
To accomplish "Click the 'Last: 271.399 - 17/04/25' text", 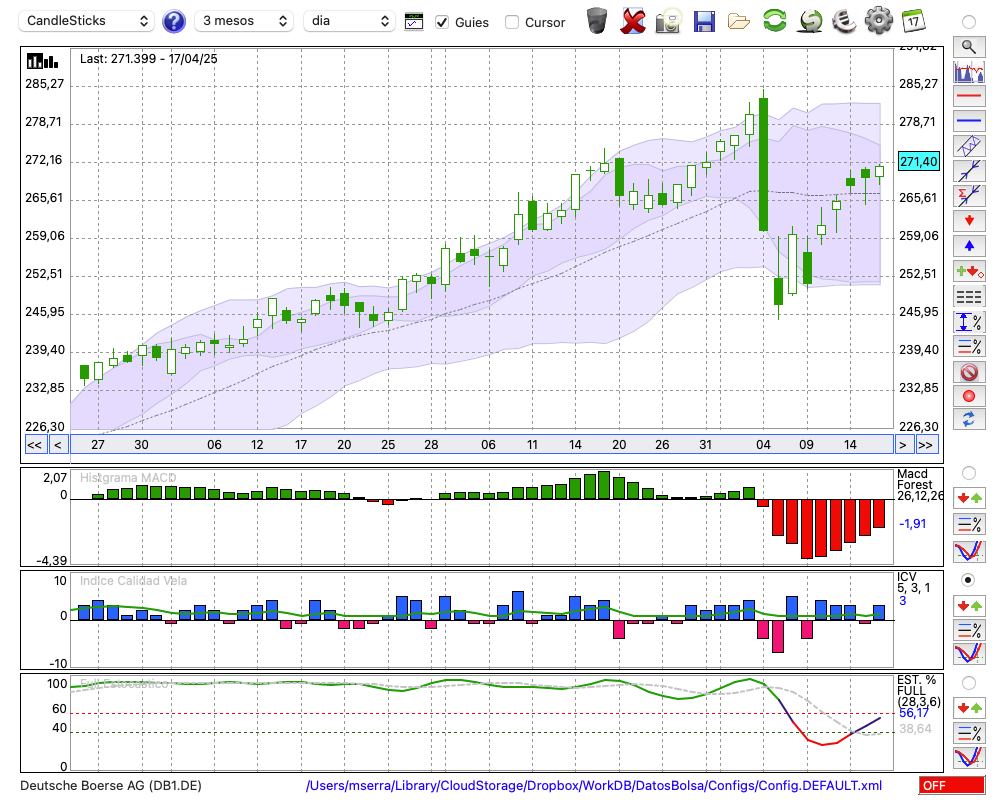I will click(149, 59).
